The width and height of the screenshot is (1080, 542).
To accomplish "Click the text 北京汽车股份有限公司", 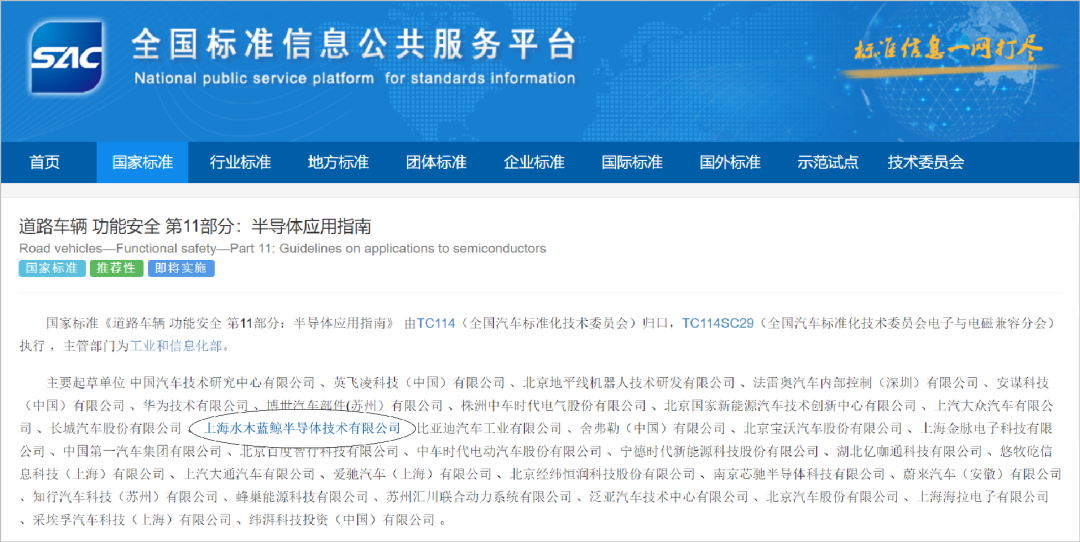I will pyautogui.click(x=832, y=497).
